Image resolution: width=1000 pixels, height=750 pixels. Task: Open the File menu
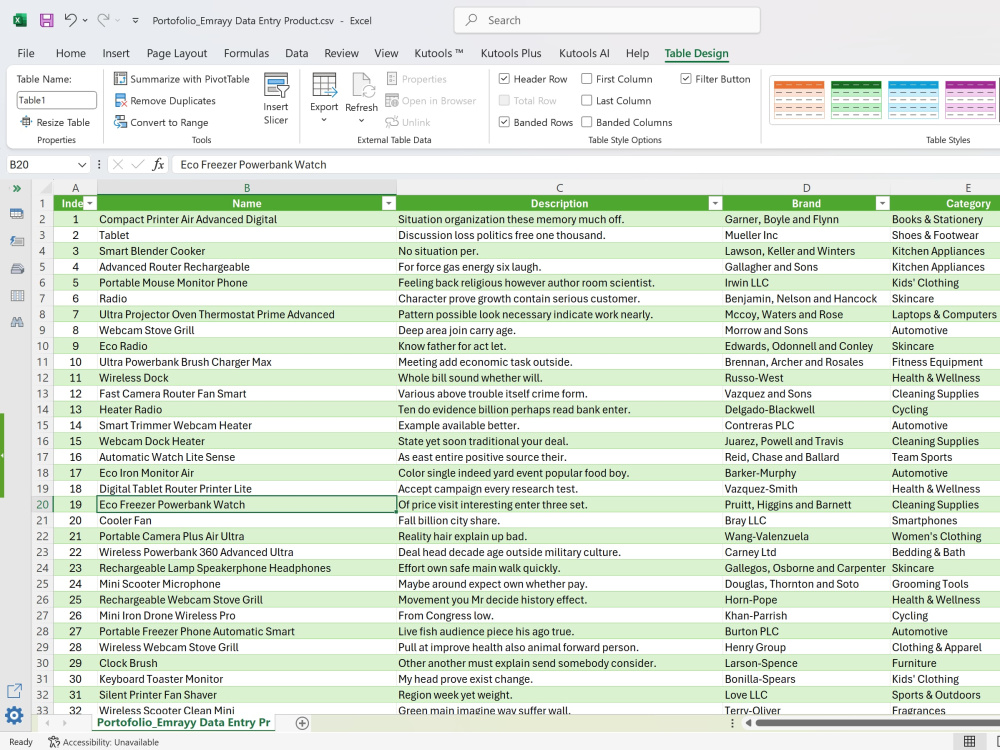(26, 54)
